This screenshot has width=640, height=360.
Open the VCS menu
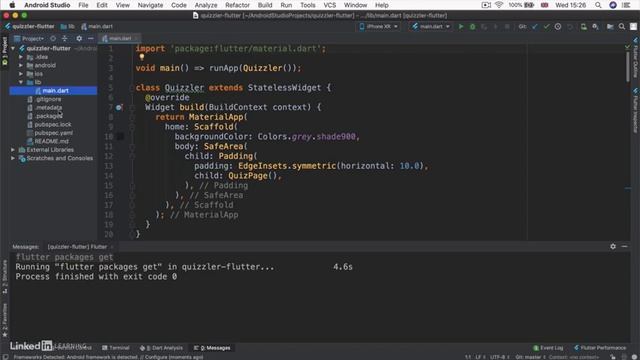[329, 5]
